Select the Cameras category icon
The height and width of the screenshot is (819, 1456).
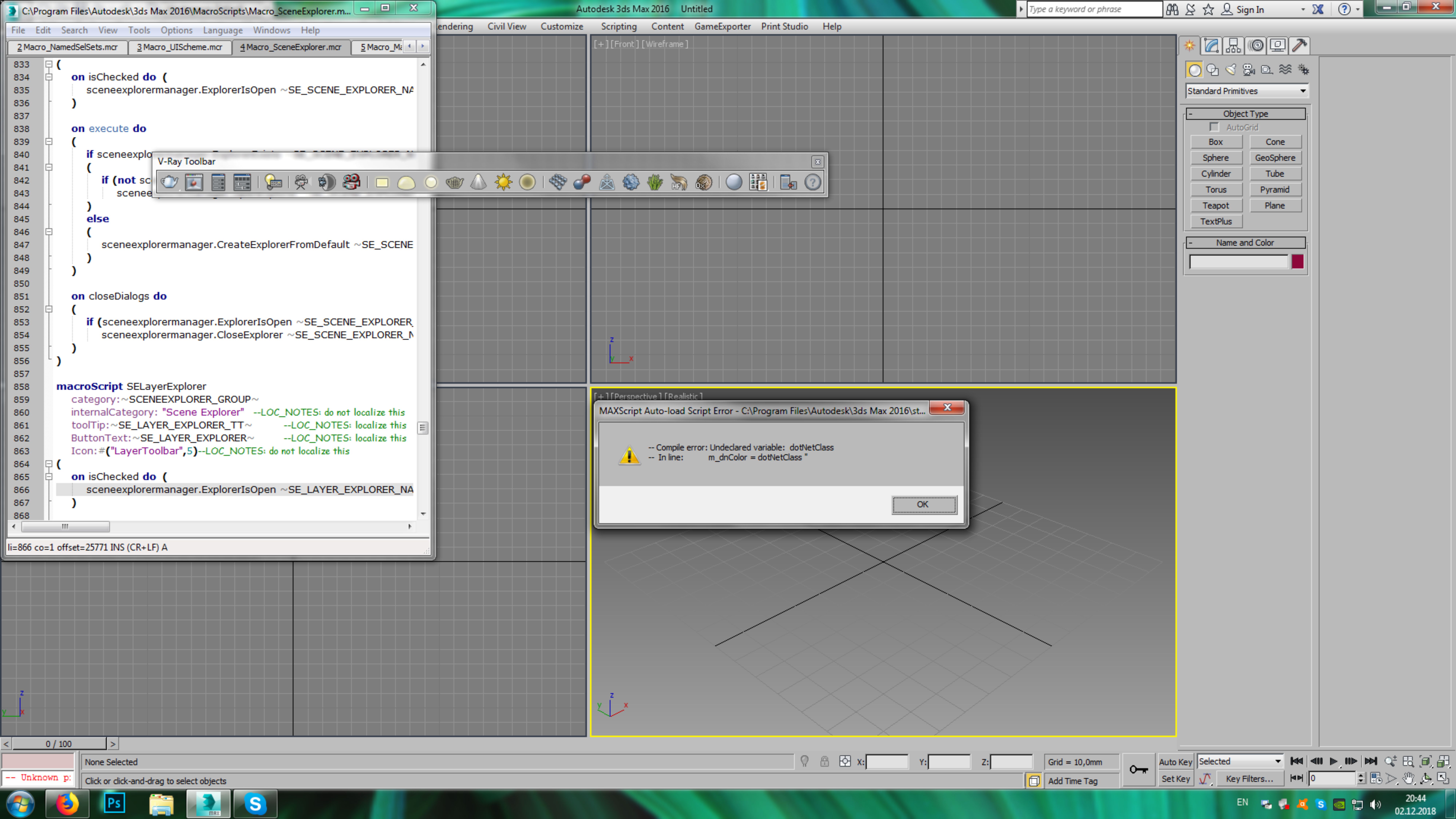1249,70
